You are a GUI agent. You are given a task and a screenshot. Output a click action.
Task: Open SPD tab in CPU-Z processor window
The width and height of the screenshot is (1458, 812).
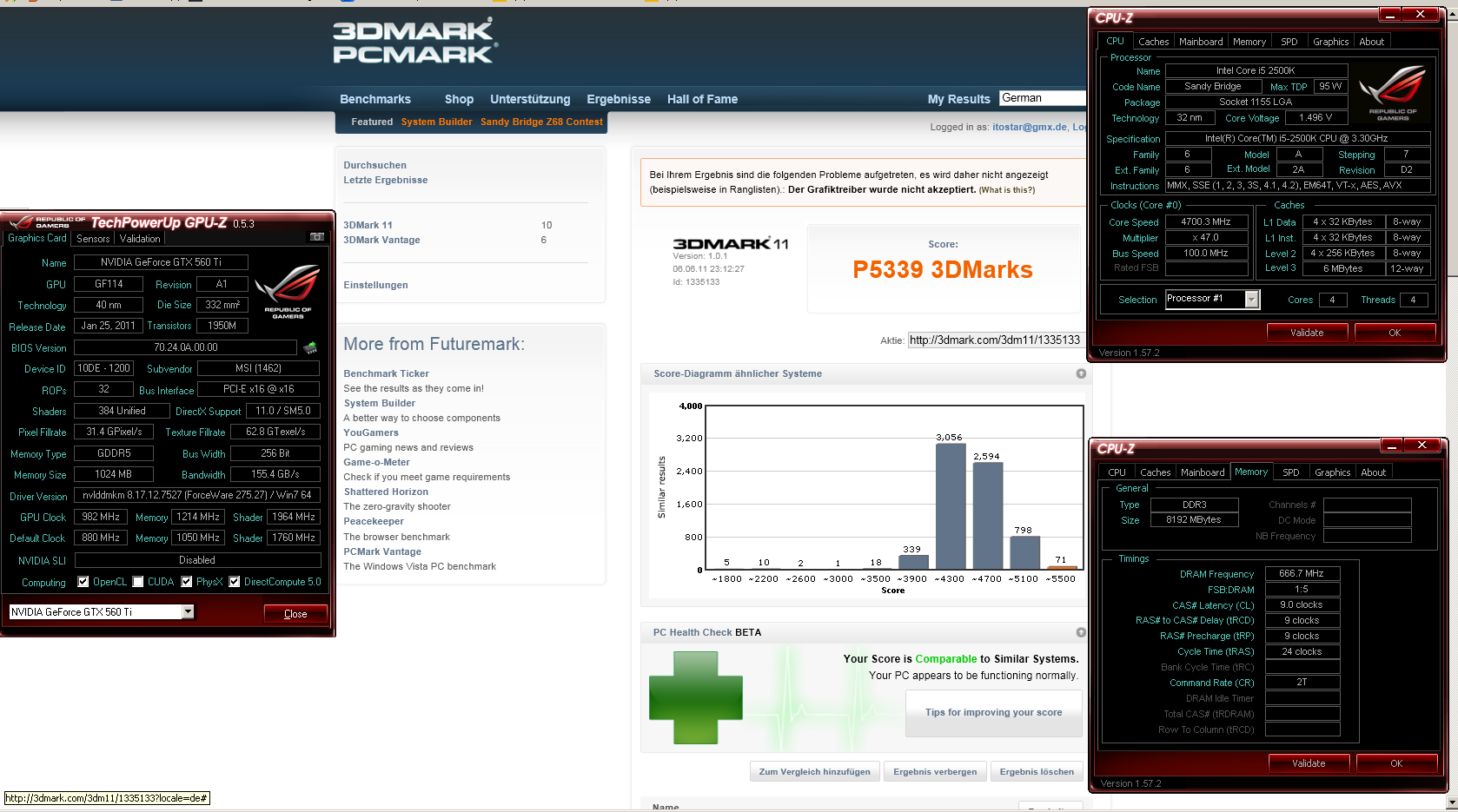click(1289, 42)
